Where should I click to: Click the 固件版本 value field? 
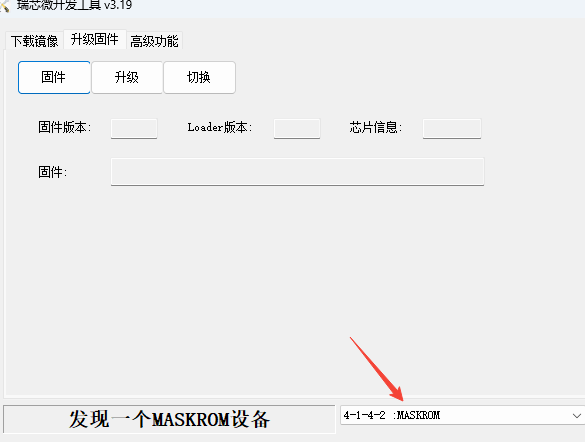pos(134,128)
